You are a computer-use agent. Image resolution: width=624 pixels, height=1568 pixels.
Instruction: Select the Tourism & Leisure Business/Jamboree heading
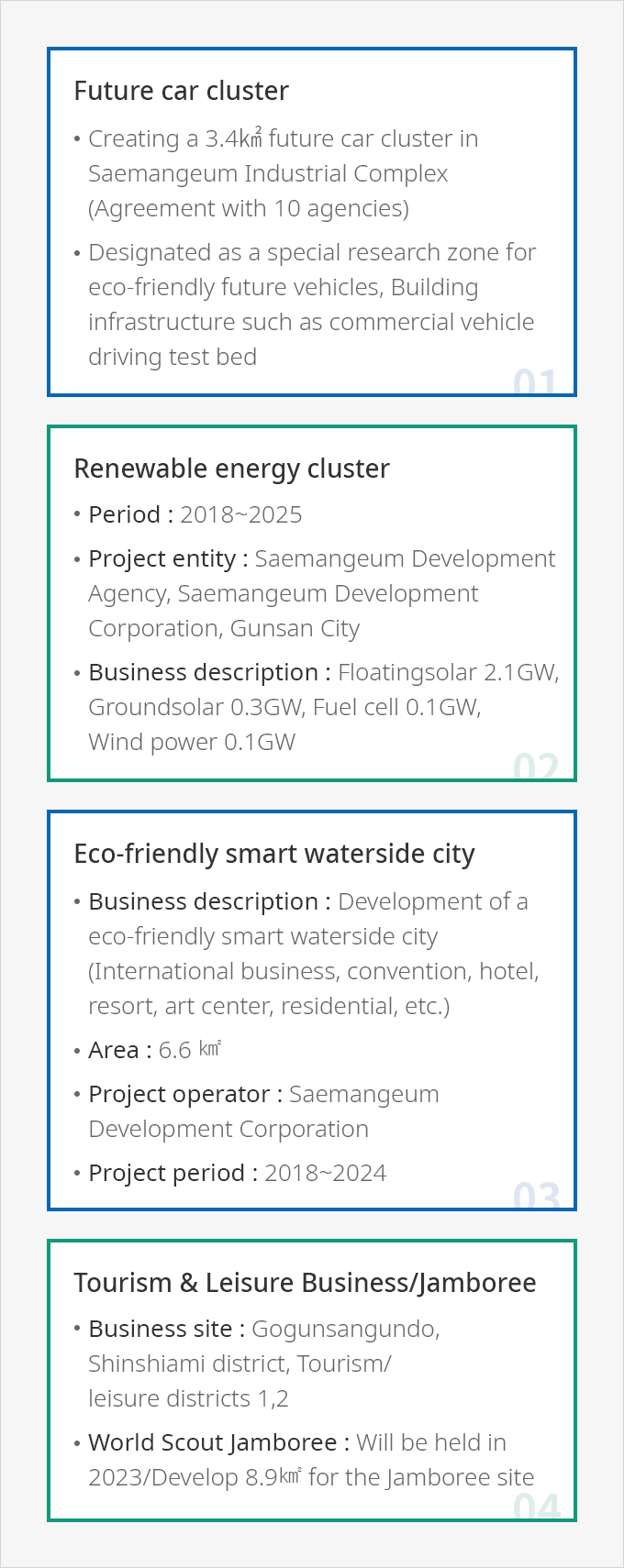click(x=305, y=1283)
